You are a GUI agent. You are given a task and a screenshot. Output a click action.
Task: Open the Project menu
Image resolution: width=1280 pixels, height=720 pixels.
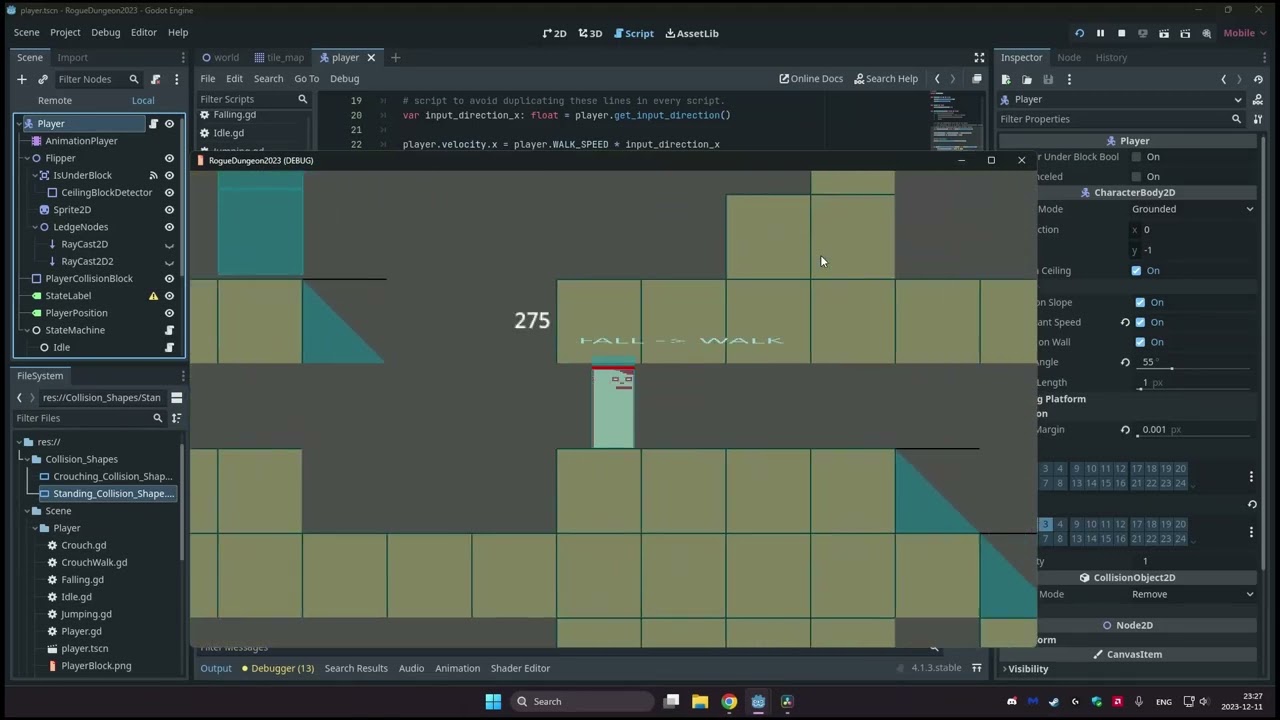(x=65, y=32)
